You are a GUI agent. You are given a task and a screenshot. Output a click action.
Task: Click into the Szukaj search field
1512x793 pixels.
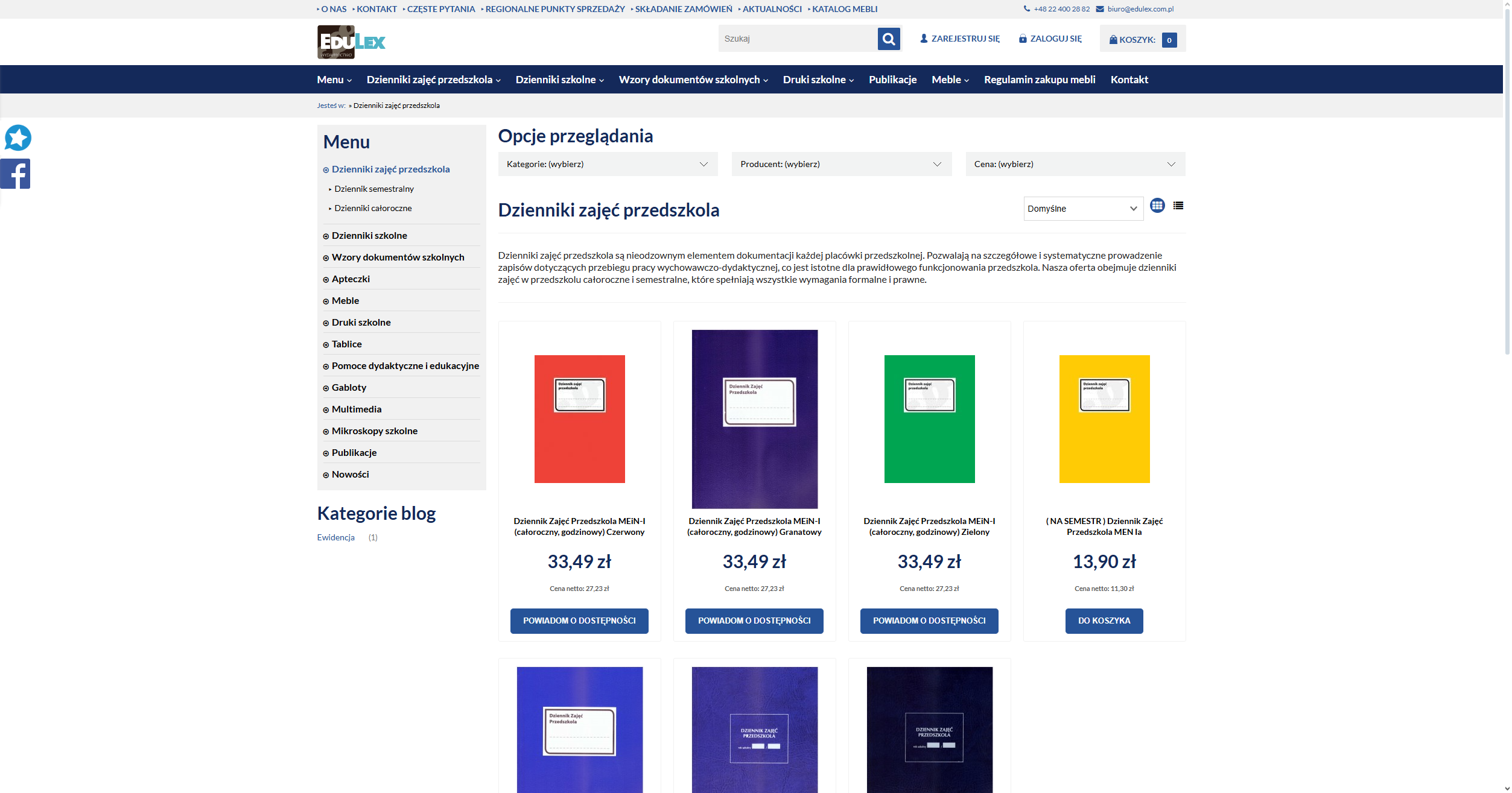pos(798,39)
